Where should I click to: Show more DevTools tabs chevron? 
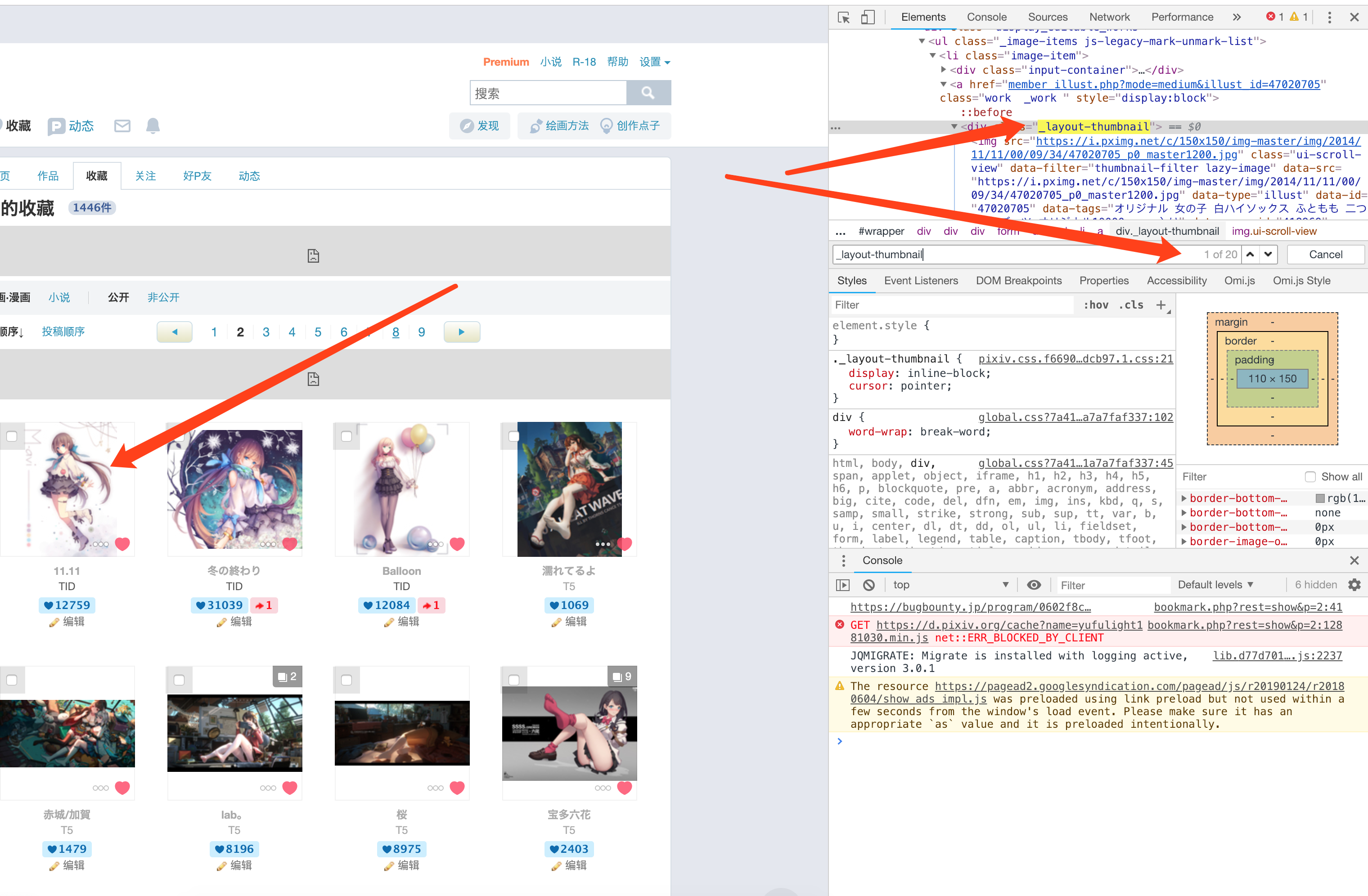point(1236,17)
